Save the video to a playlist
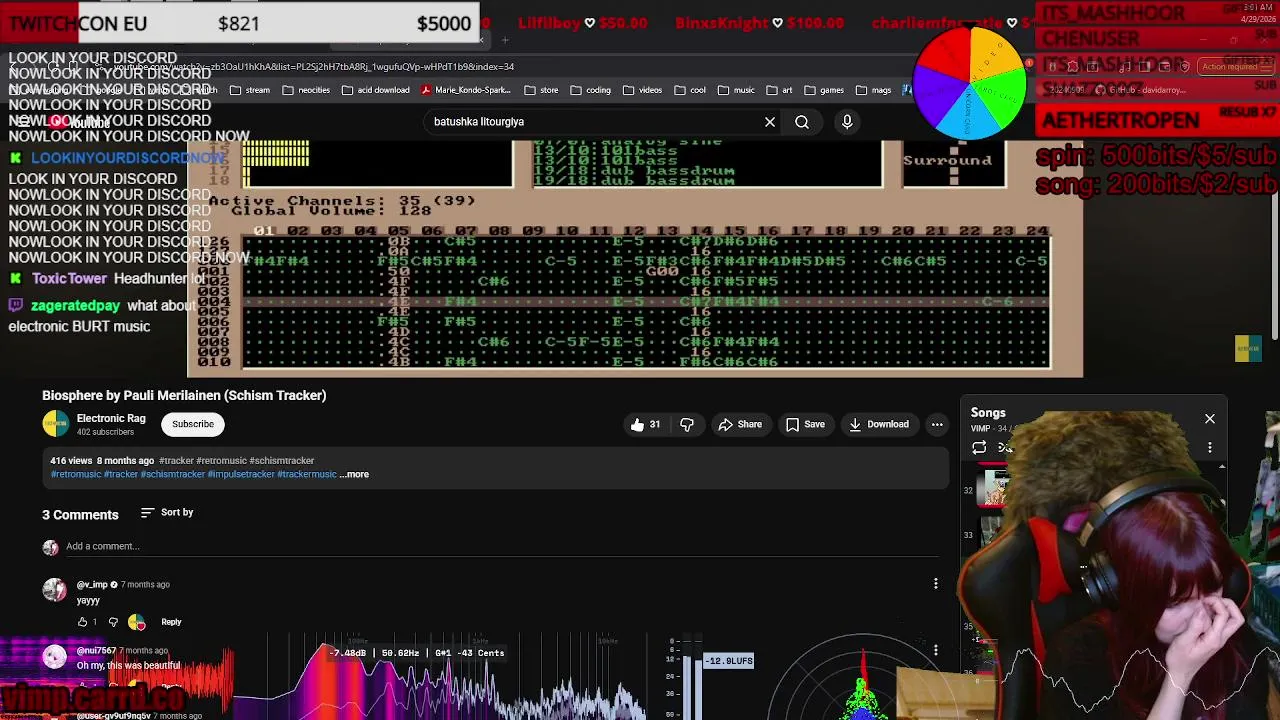The width and height of the screenshot is (1280, 720). pyautogui.click(x=805, y=424)
